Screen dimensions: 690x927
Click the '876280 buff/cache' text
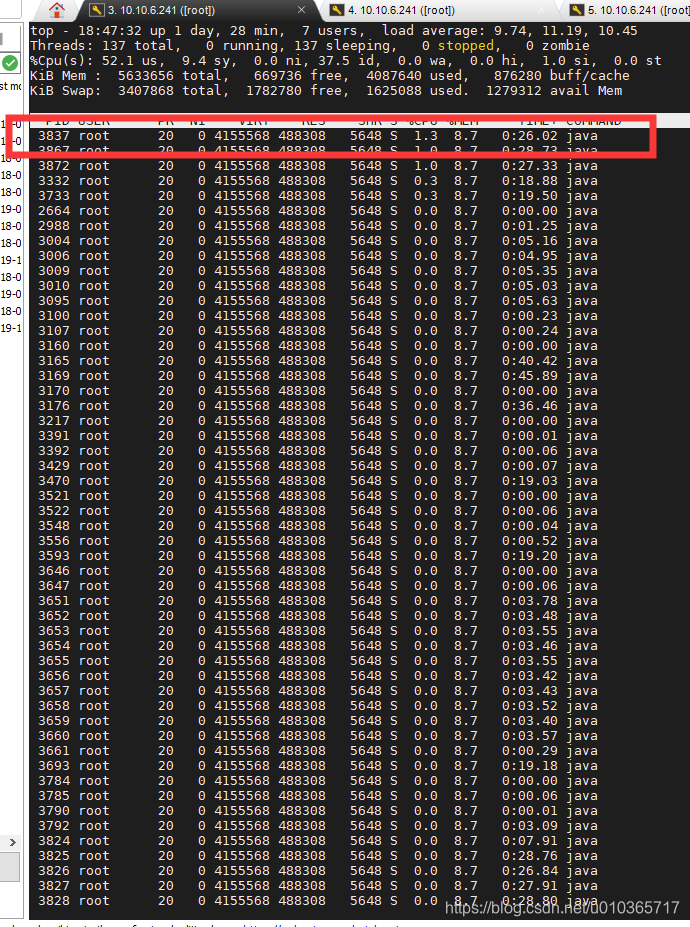(562, 76)
